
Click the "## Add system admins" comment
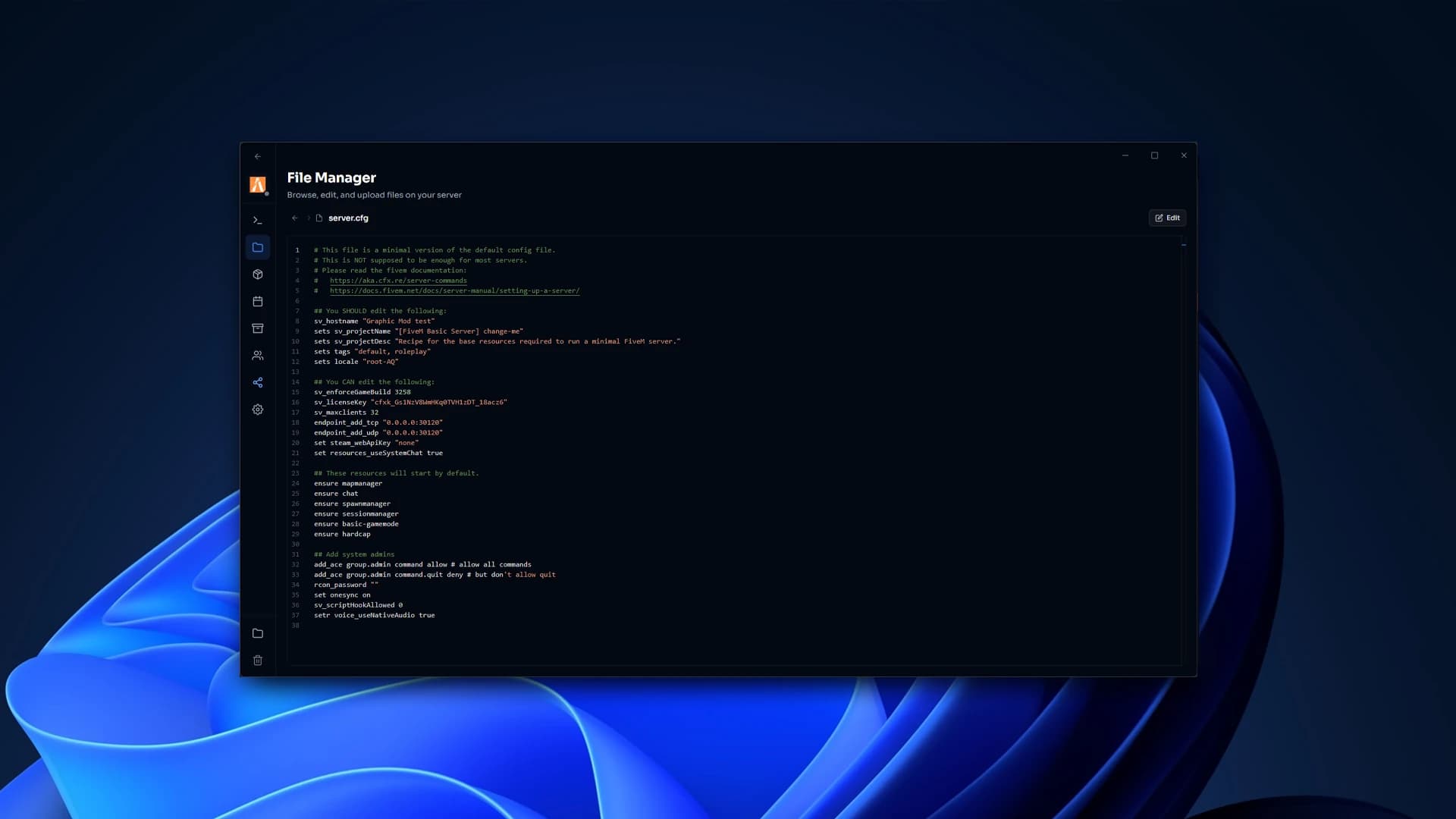click(354, 555)
